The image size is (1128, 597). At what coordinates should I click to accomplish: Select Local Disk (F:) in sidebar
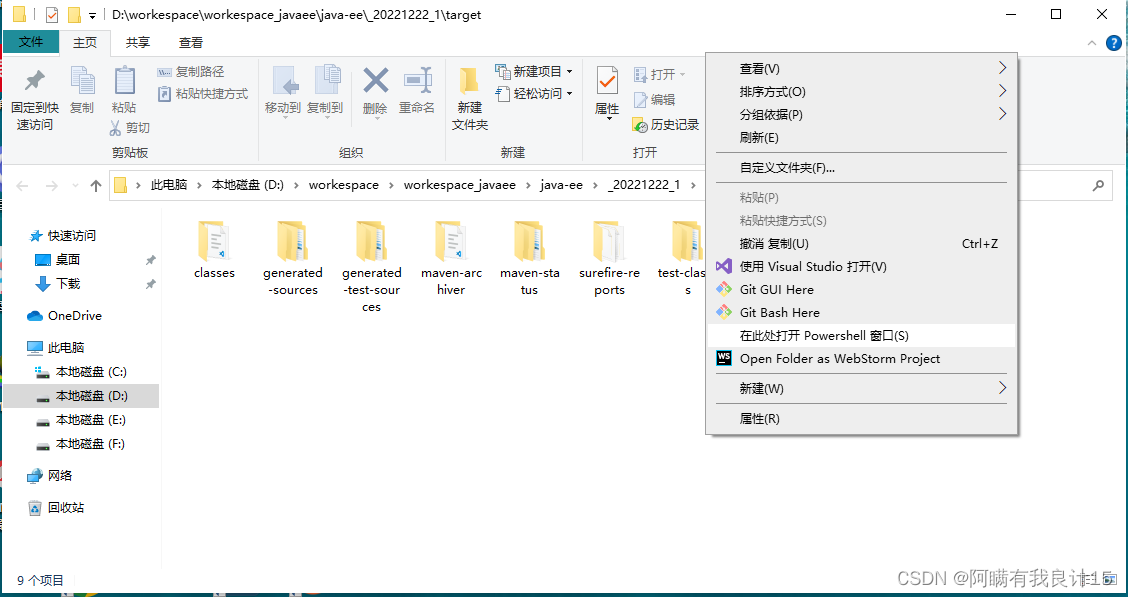pyautogui.click(x=91, y=445)
